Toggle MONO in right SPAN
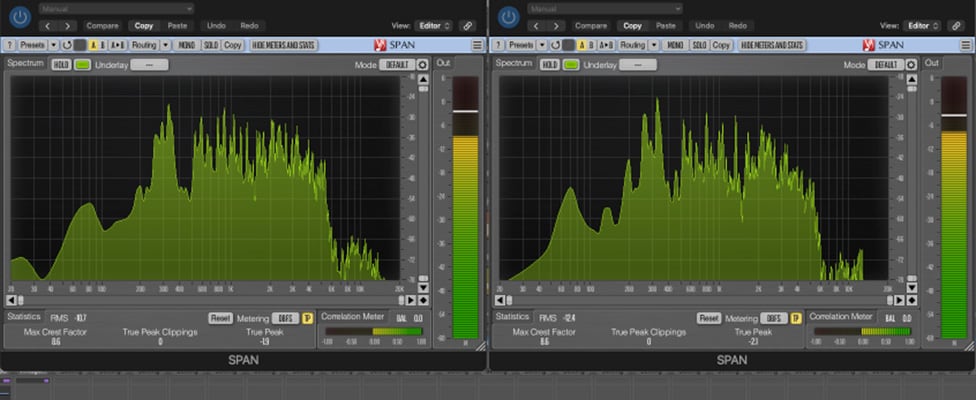This screenshot has height=400, width=976. [675, 45]
